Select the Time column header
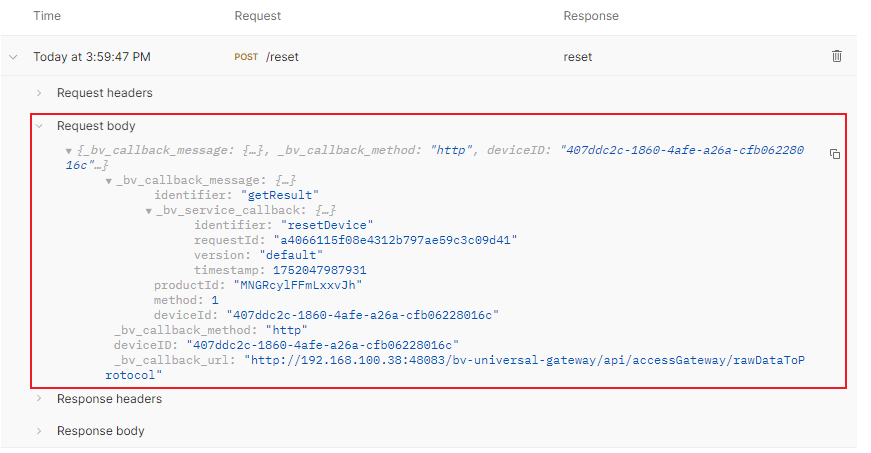 47,16
